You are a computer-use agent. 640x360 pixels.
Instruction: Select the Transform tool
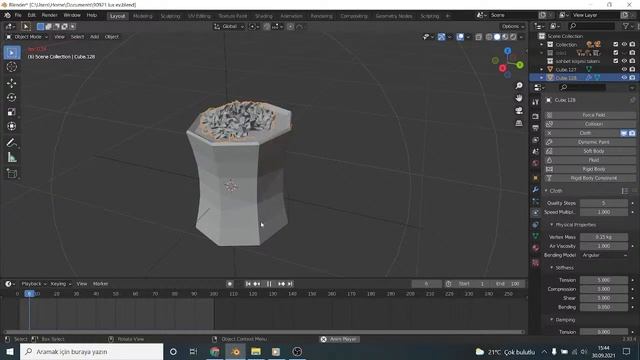point(12,126)
